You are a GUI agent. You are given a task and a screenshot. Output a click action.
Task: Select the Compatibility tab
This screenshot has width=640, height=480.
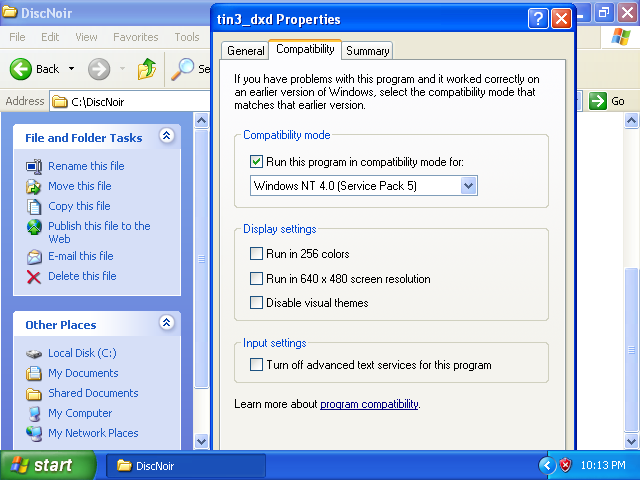click(305, 49)
